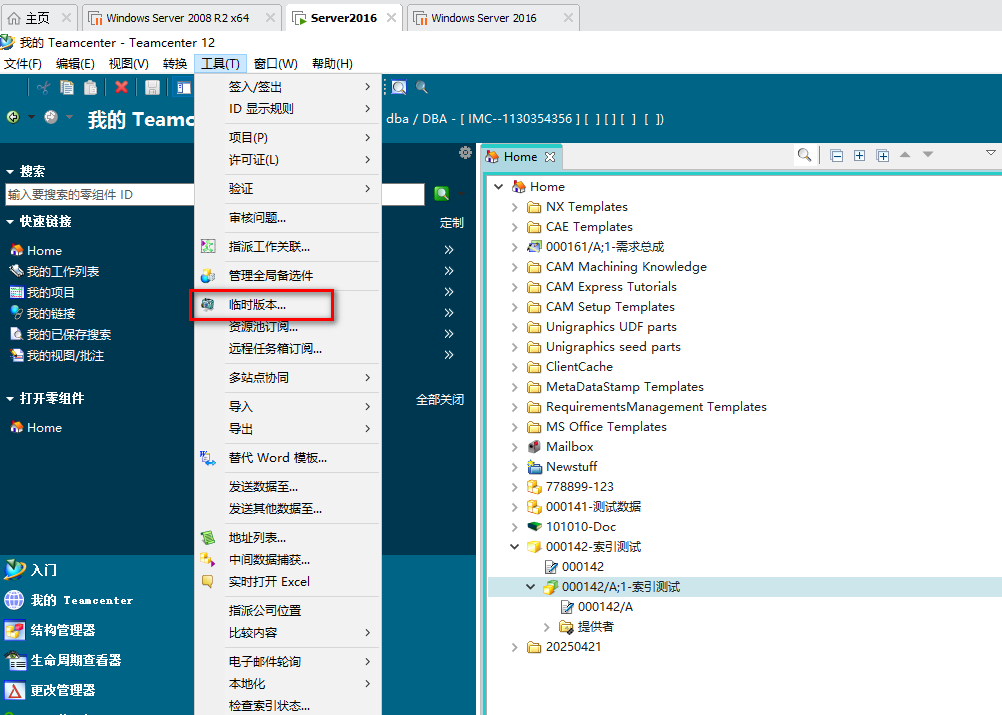Click the magnifier icon in Home view toolbar

[804, 155]
